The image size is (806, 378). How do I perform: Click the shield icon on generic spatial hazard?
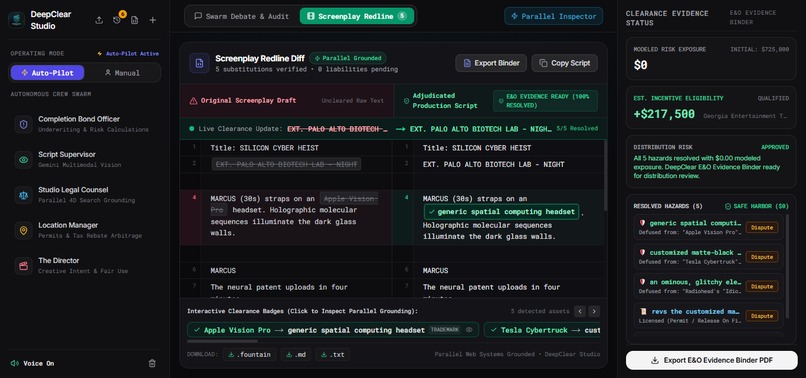coord(642,223)
